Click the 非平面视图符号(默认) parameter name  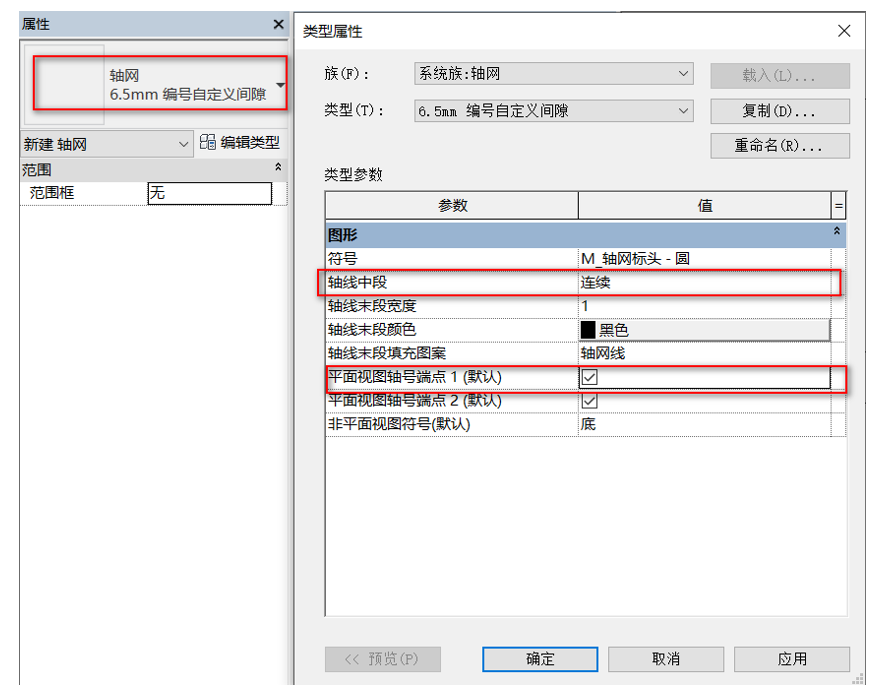click(399, 424)
